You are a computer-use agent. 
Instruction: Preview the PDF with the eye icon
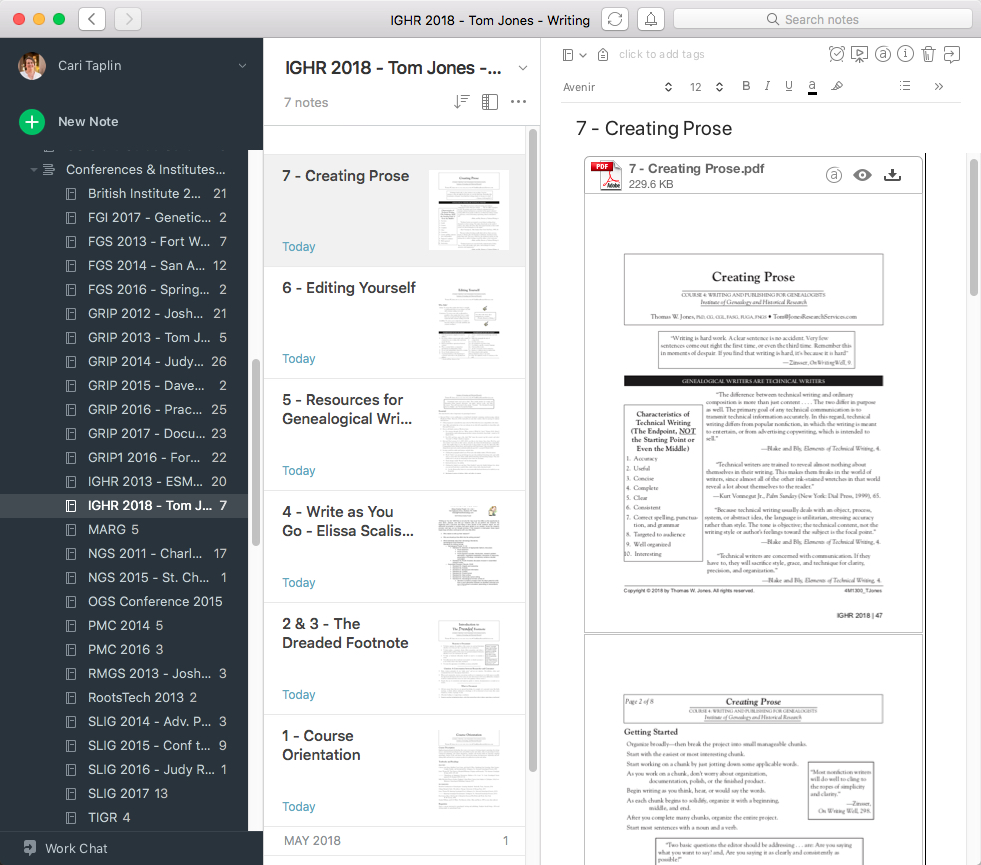(863, 174)
